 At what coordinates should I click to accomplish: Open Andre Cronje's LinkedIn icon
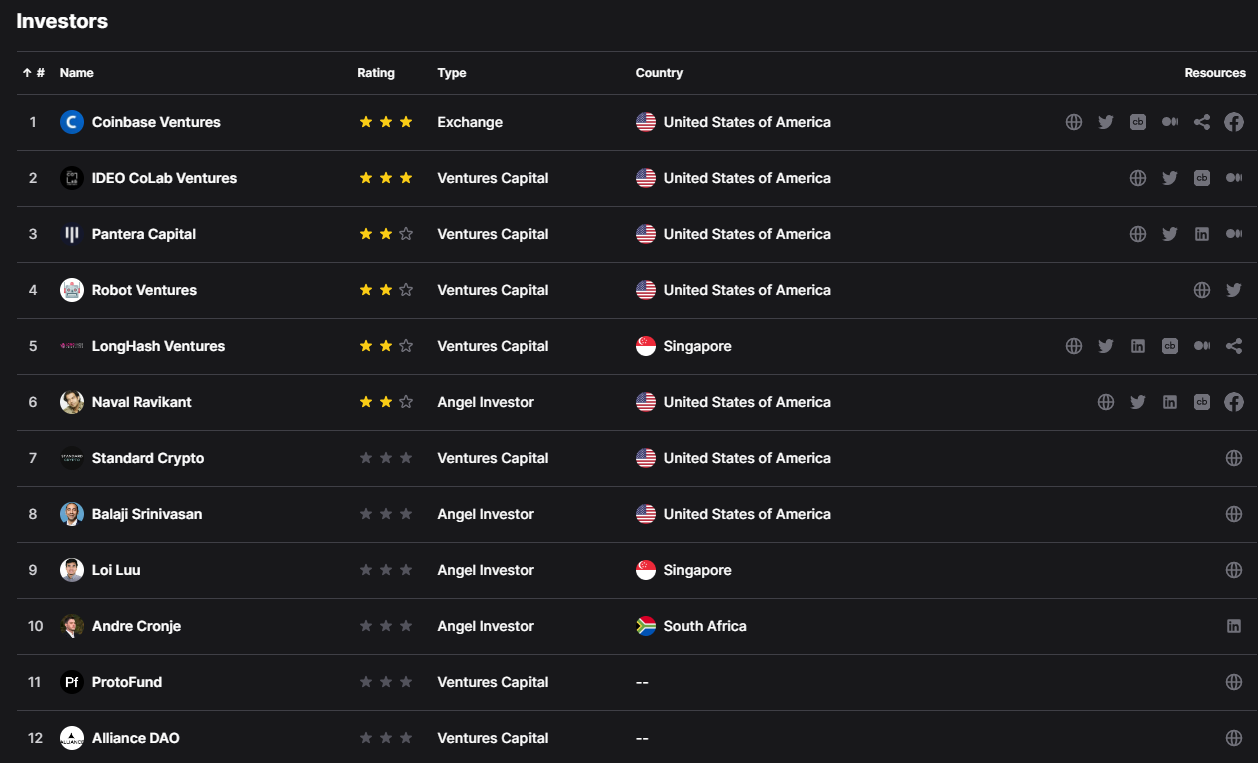point(1234,626)
